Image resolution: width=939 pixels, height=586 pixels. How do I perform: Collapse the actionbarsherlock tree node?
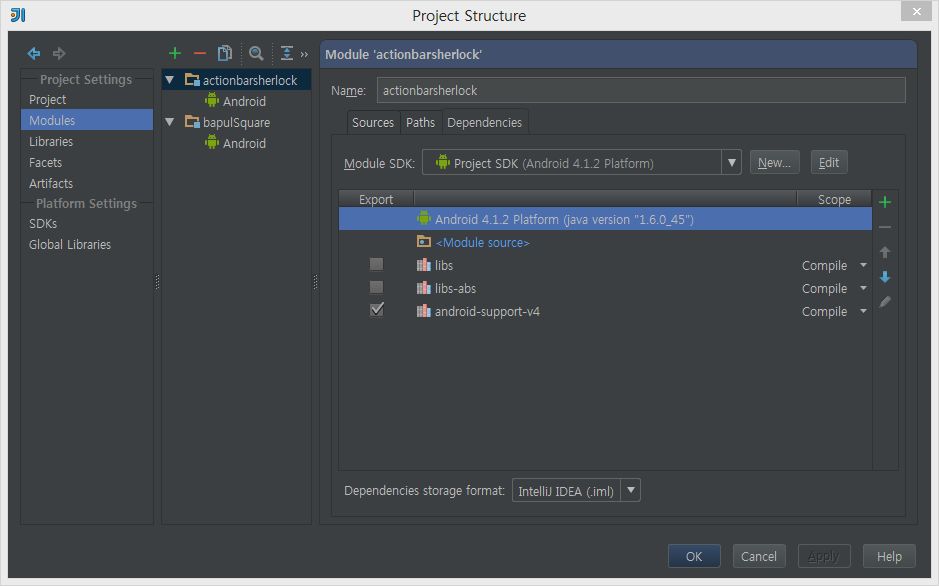[x=170, y=80]
